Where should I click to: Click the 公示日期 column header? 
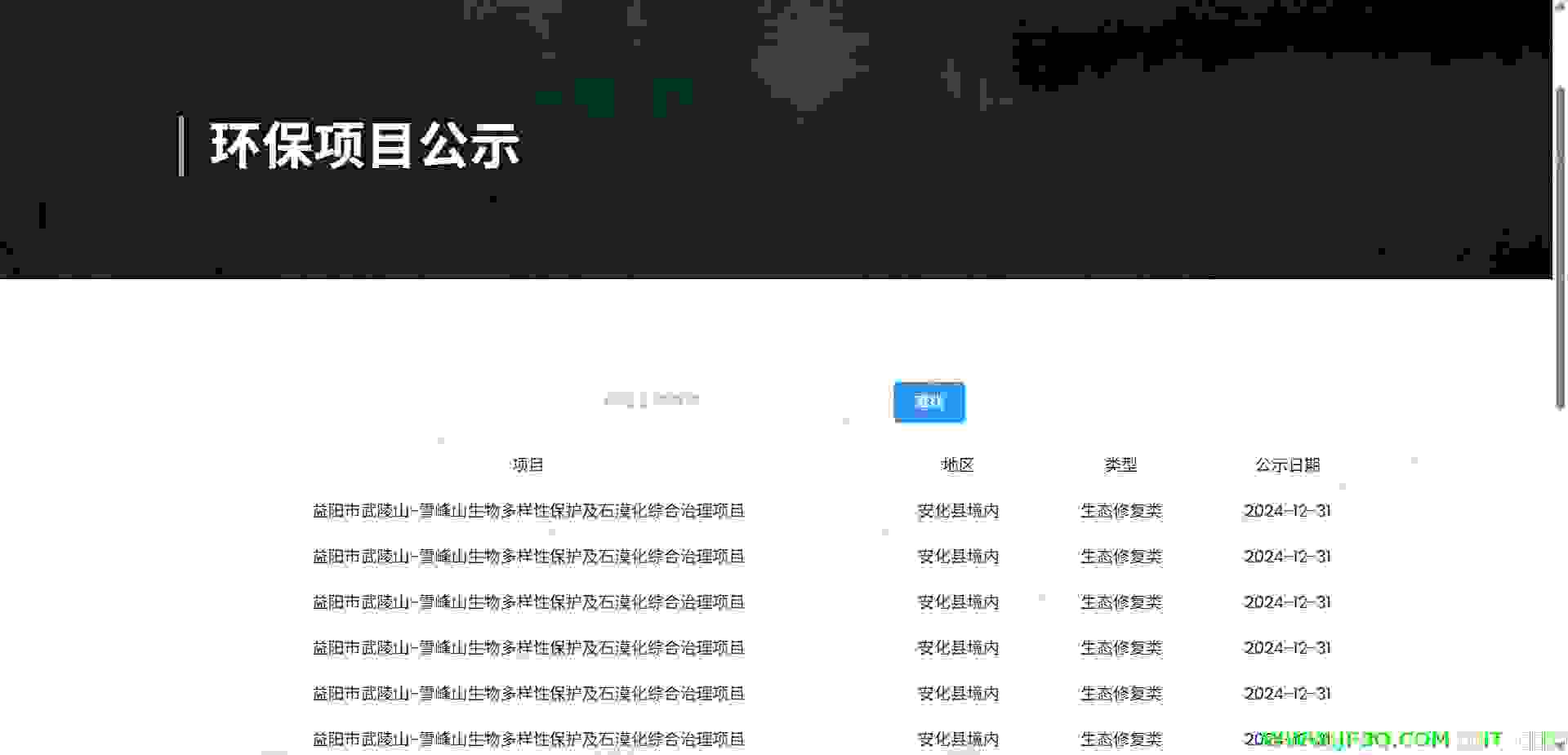click(x=1287, y=465)
